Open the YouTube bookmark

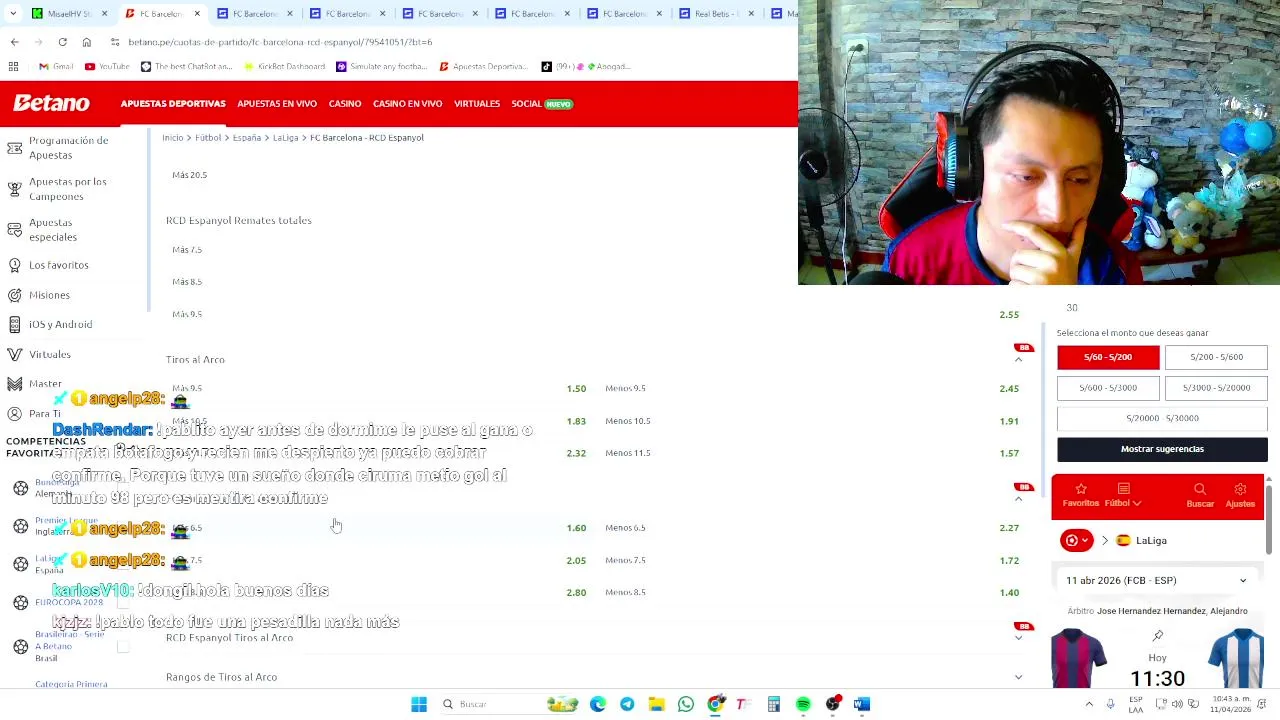point(107,66)
